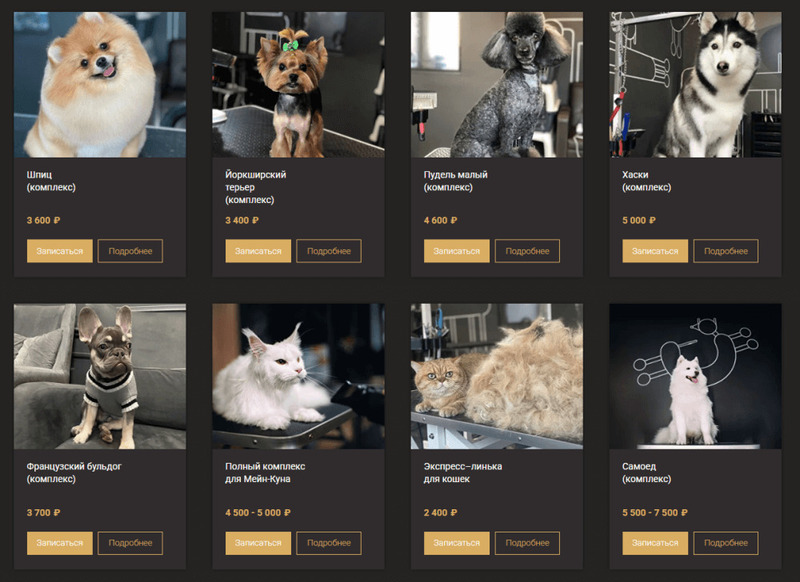
Task: View 'Подробнее' for Йоркширский терьер
Action: (329, 251)
